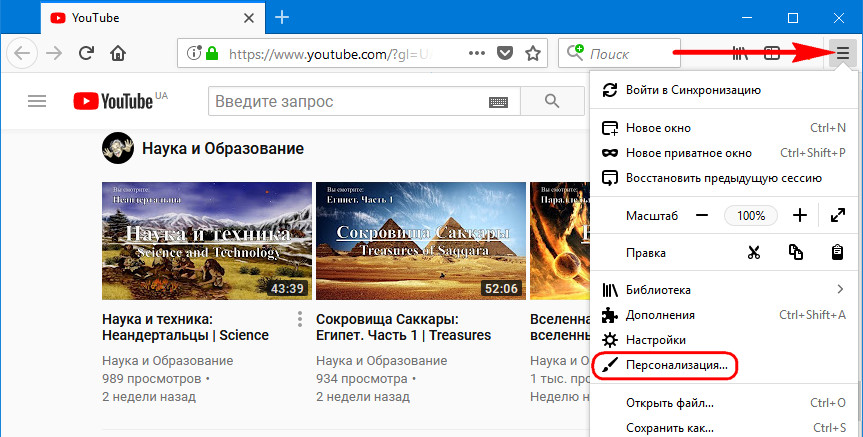Viewport: 863px width, 437px height.
Task: Open page actions three-dot menu
Action: pos(478,53)
